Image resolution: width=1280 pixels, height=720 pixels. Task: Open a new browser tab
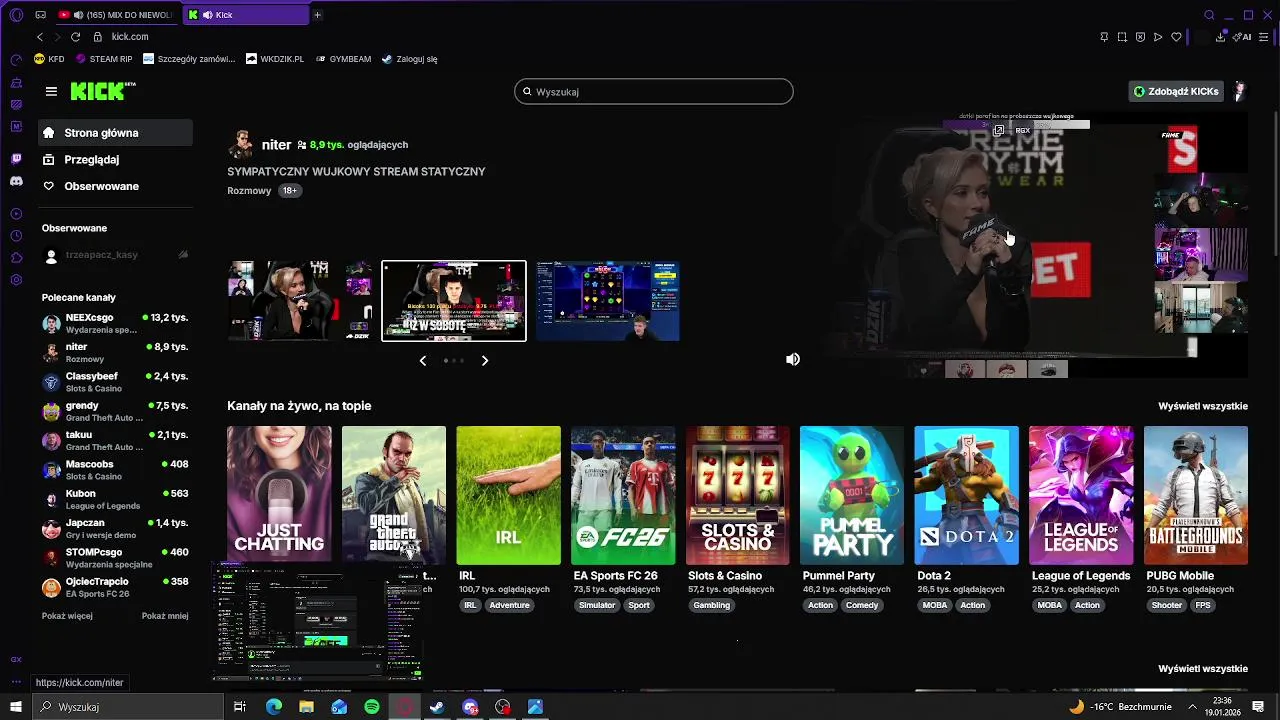[318, 15]
